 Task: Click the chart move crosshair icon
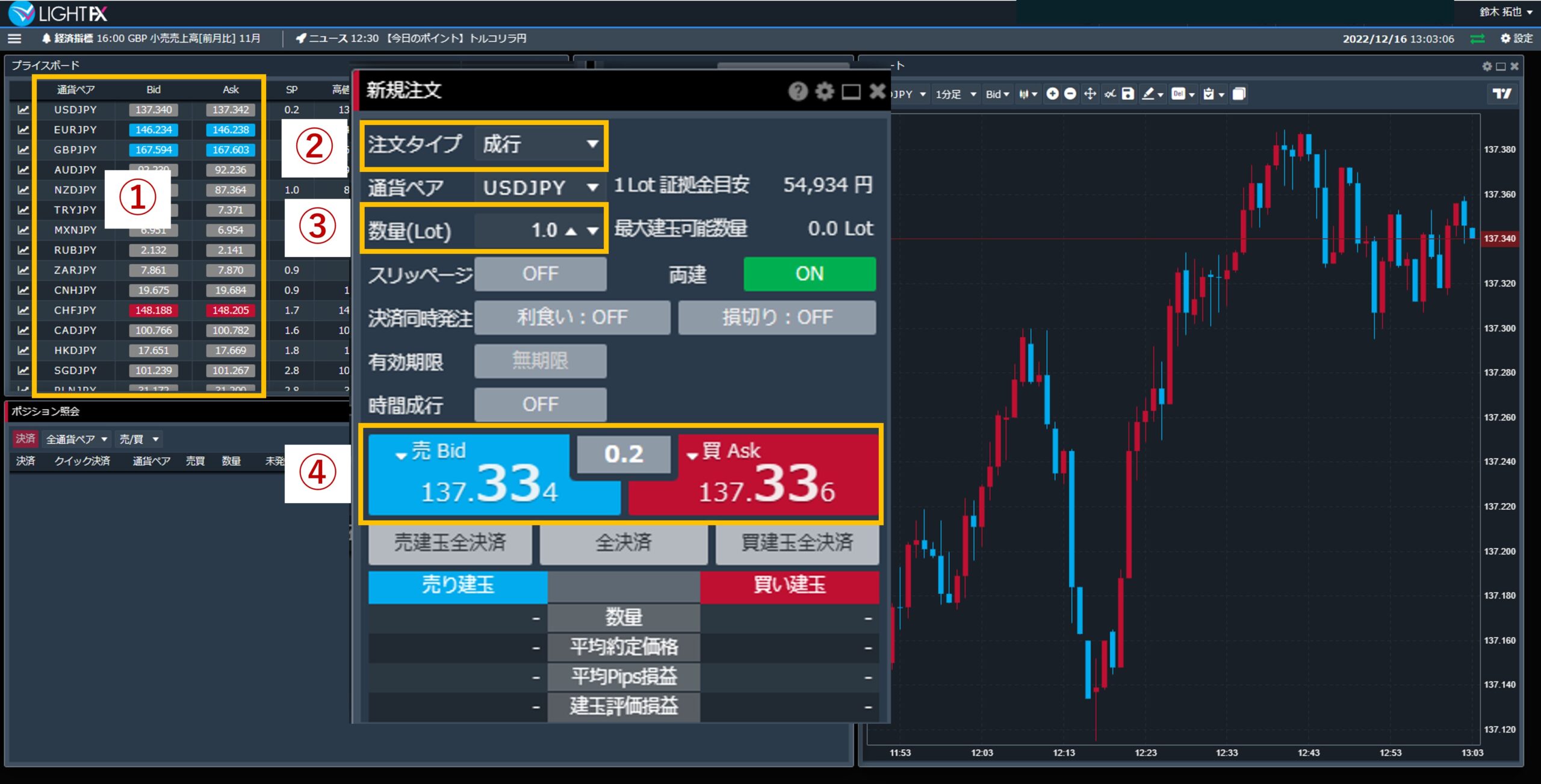pos(1090,94)
